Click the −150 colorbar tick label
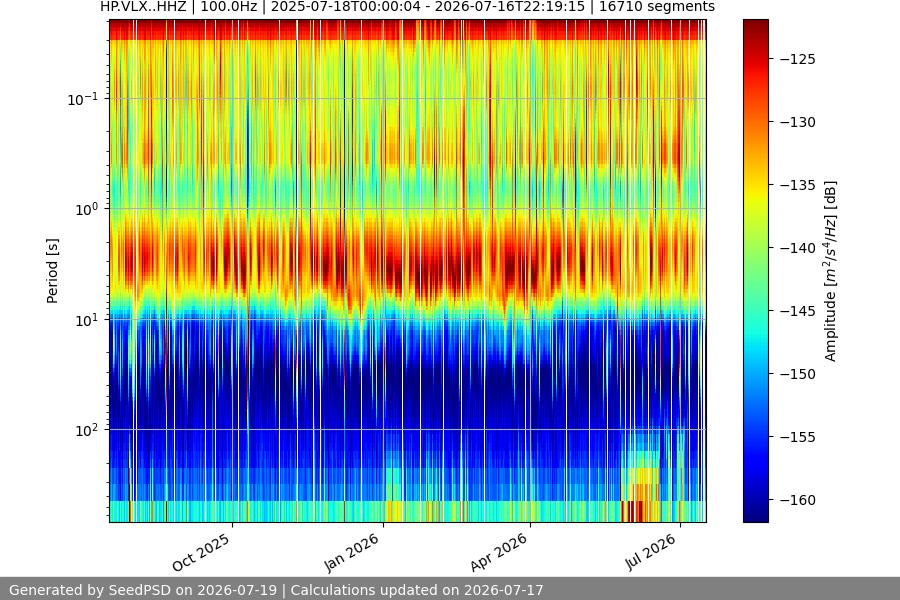This screenshot has height=600, width=900. 798,374
